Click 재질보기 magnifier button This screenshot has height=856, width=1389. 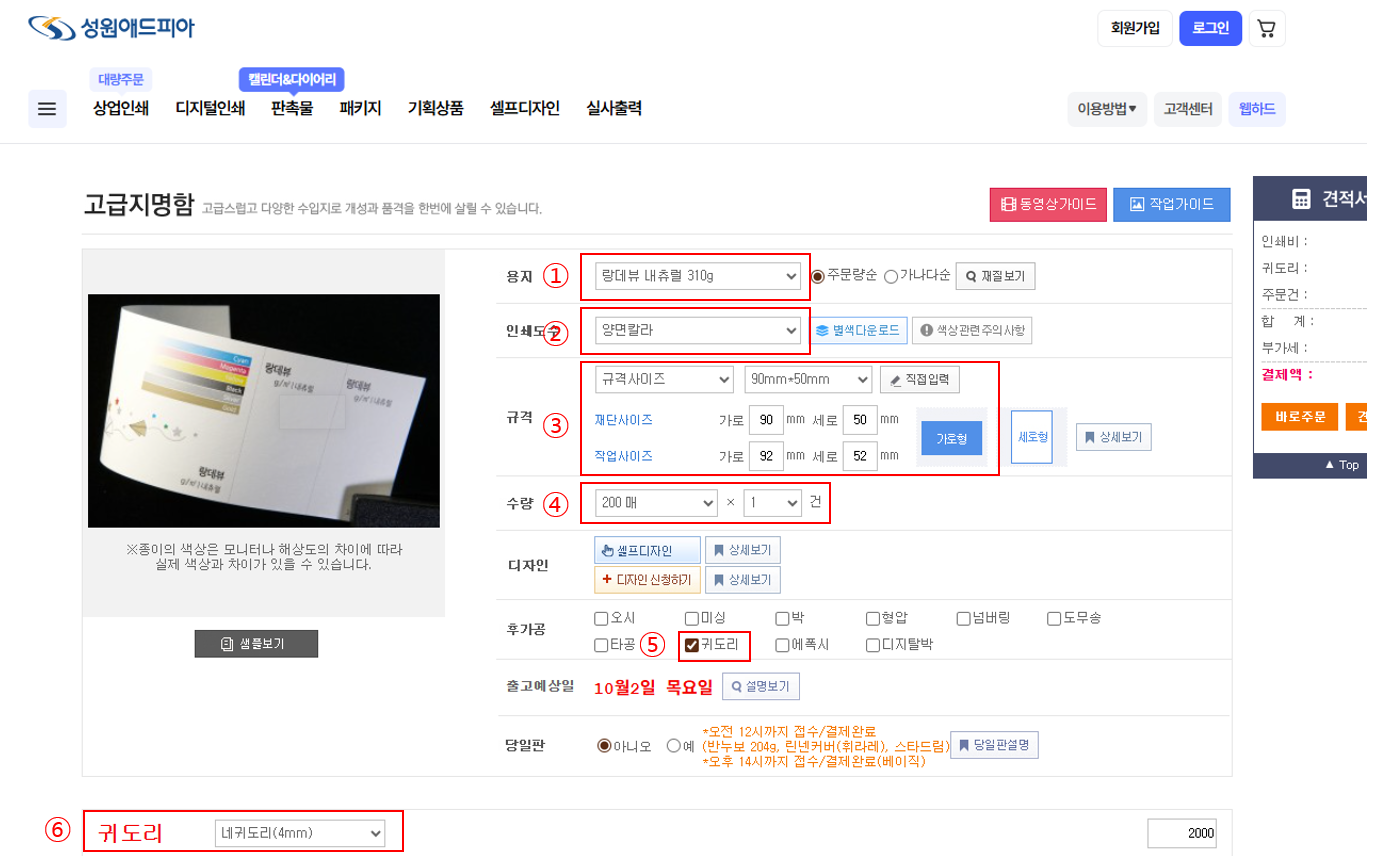coord(995,276)
